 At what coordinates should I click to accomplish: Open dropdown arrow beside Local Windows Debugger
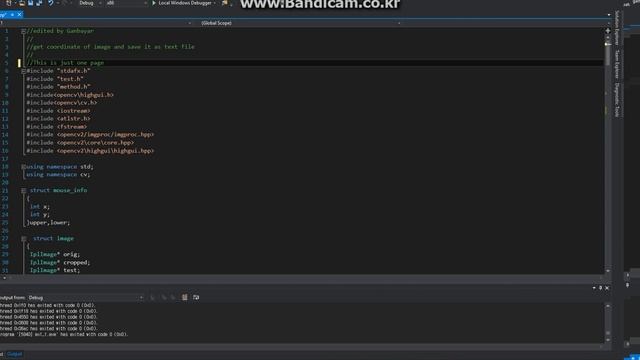[215, 3]
